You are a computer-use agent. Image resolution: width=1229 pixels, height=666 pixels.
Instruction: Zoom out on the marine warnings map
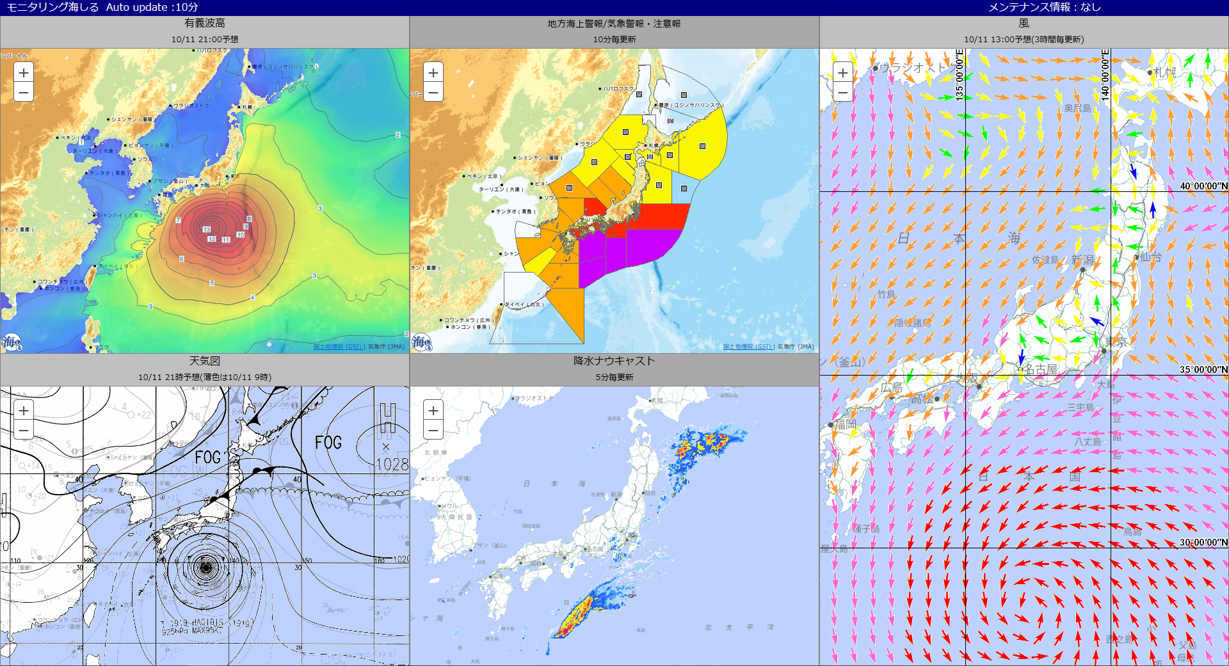coord(433,93)
